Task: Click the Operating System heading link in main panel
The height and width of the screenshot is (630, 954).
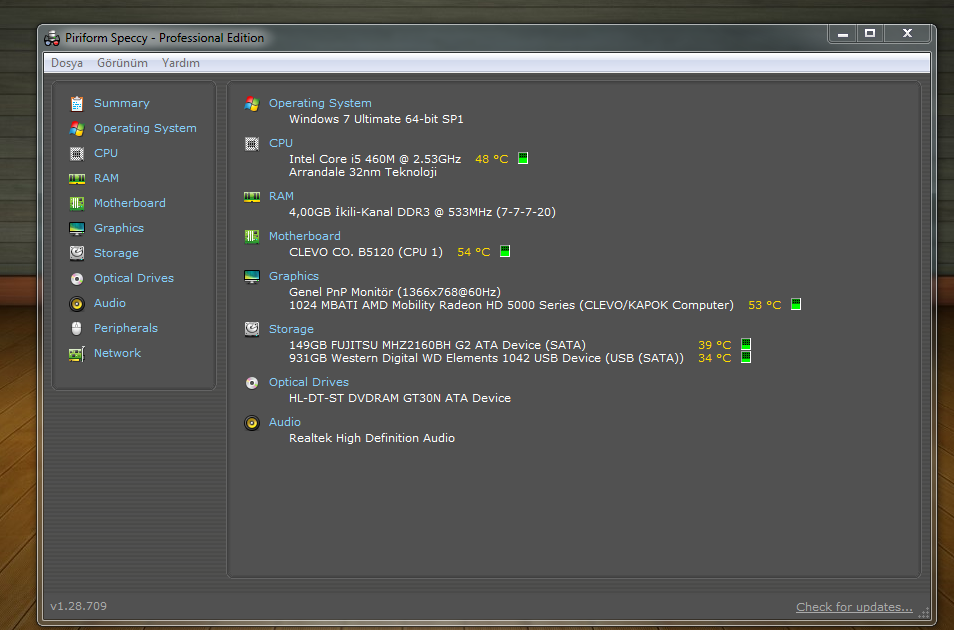Action: pyautogui.click(x=320, y=103)
